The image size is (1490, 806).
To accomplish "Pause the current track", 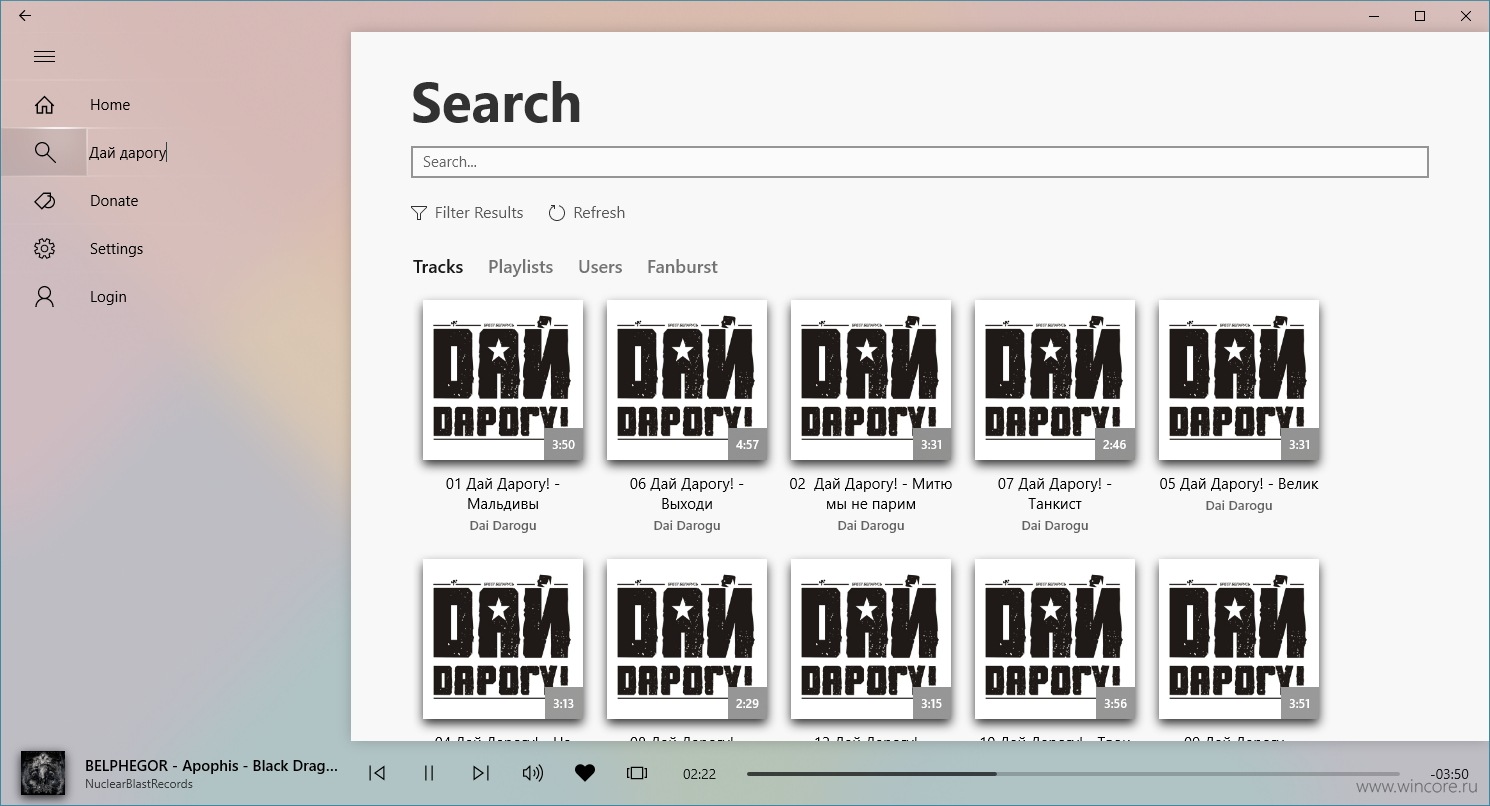I will (x=429, y=773).
